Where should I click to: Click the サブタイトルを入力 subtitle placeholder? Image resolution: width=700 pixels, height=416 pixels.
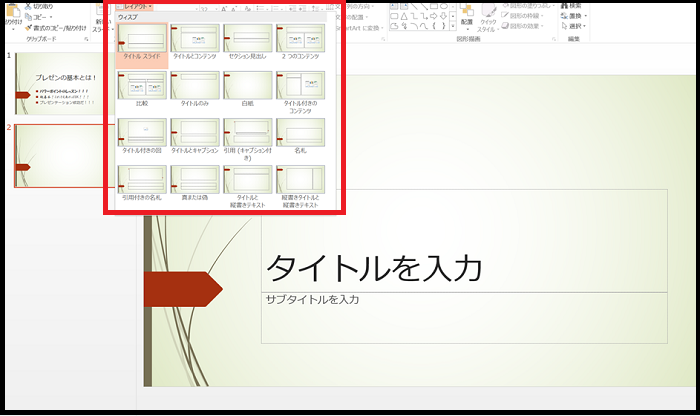[x=464, y=318]
